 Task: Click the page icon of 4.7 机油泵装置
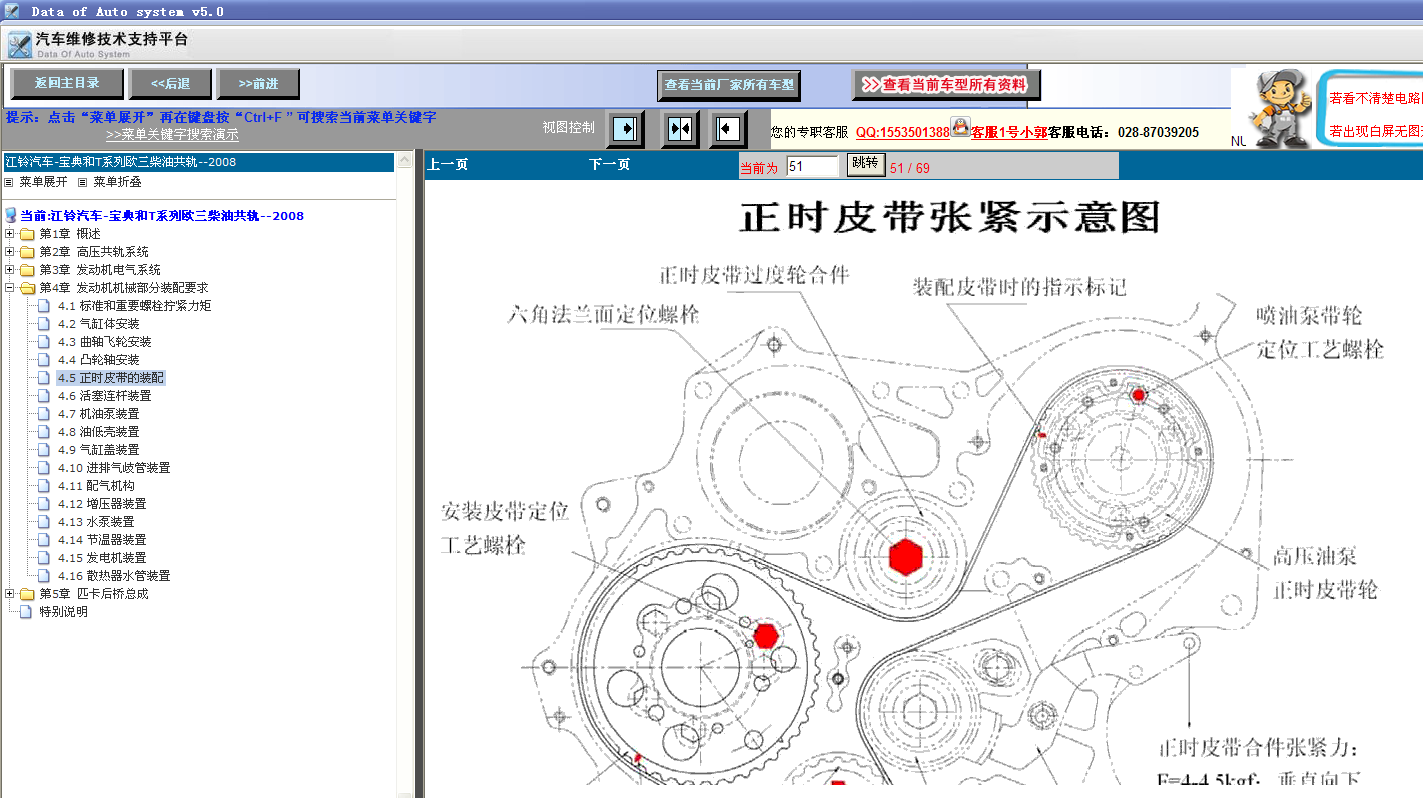44,414
